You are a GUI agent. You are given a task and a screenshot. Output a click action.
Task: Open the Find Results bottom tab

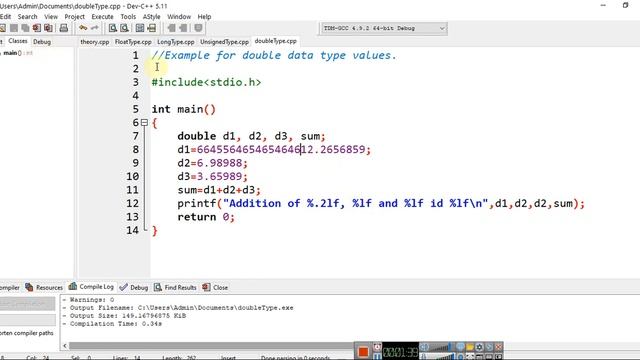pyautogui.click(x=176, y=287)
